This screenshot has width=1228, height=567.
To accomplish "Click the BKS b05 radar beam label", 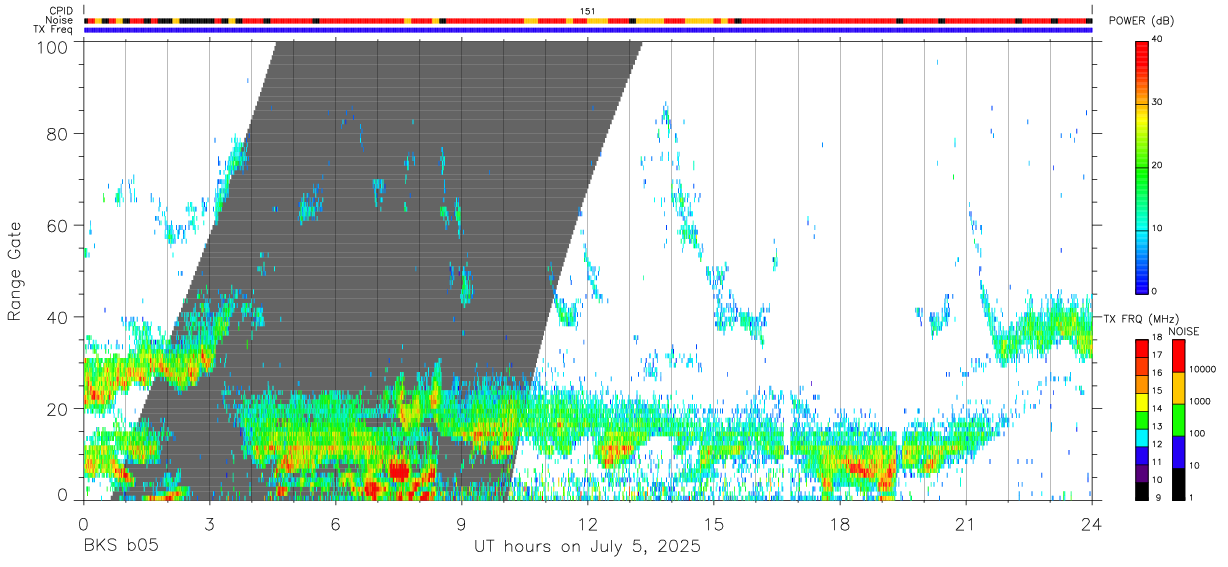I will (120, 547).
